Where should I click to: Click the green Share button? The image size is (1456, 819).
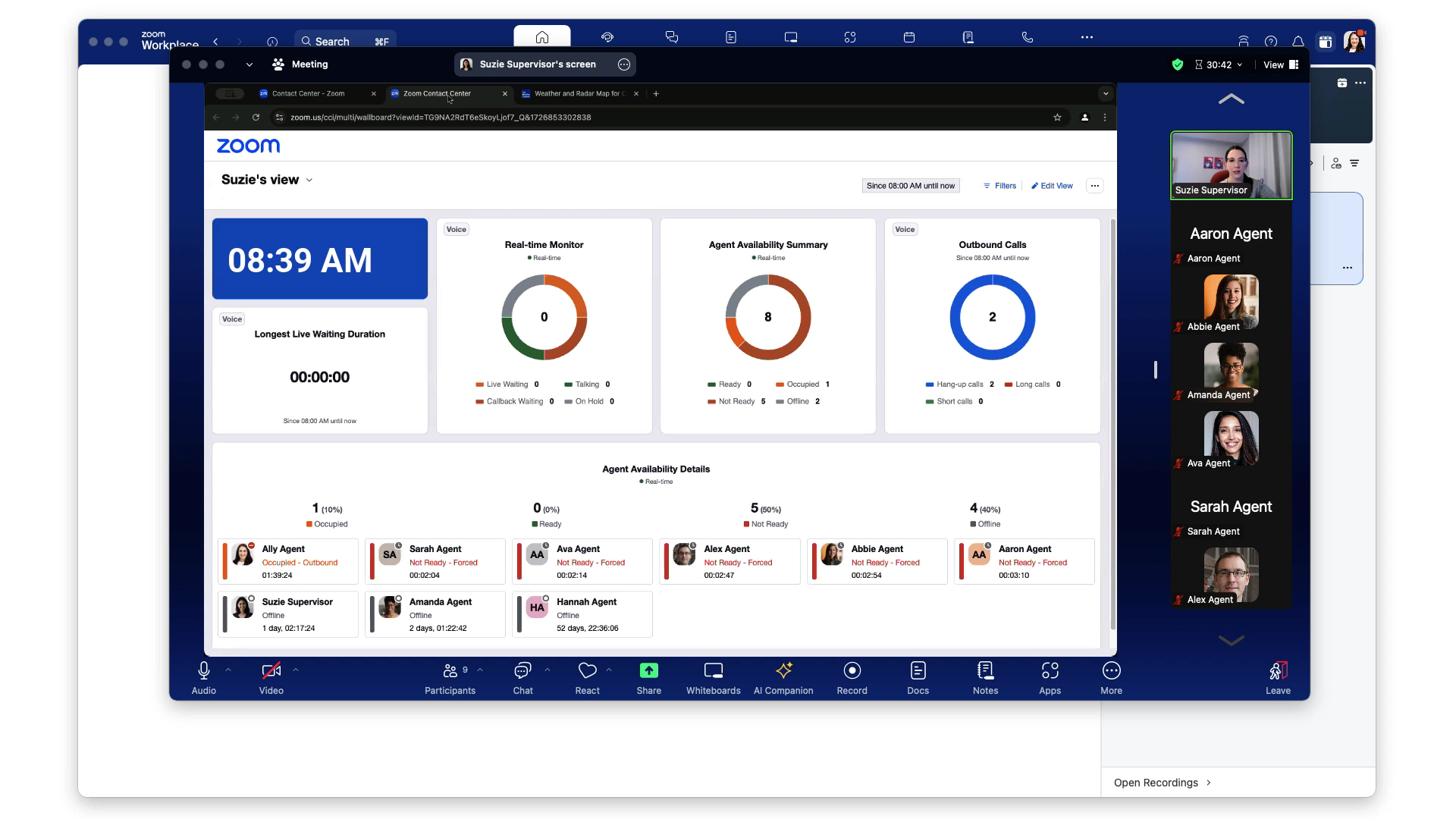[649, 678]
